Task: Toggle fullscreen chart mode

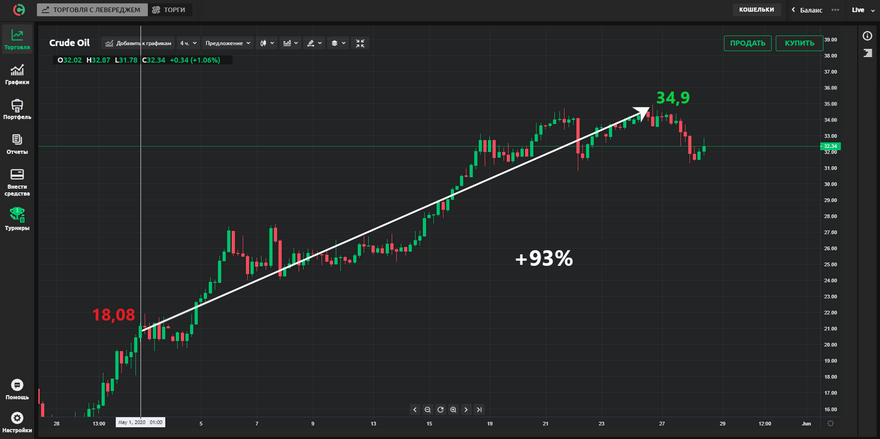Action: [360, 43]
